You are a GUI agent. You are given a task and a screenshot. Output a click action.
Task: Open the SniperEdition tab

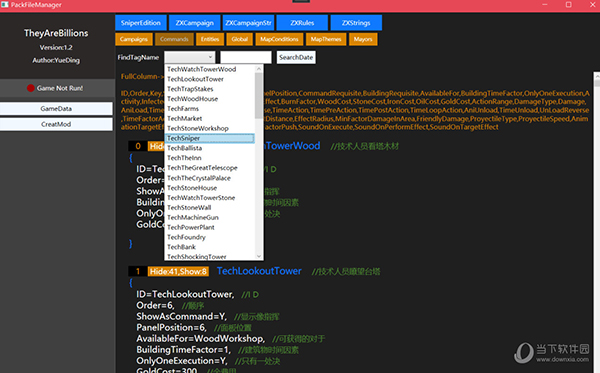141,23
